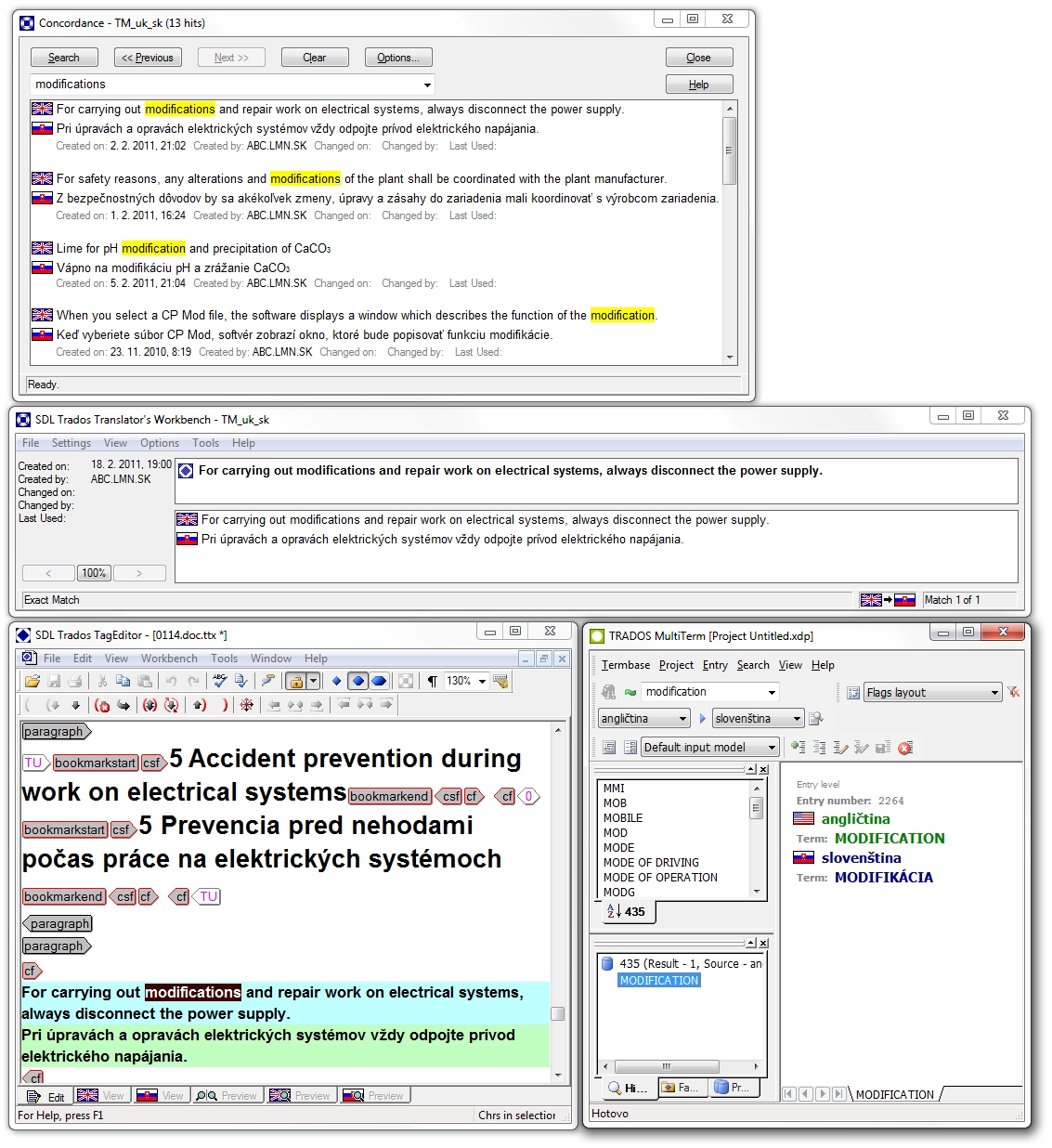Add a new entry in MultiTerm
The image size is (1052, 1148).
tap(798, 748)
